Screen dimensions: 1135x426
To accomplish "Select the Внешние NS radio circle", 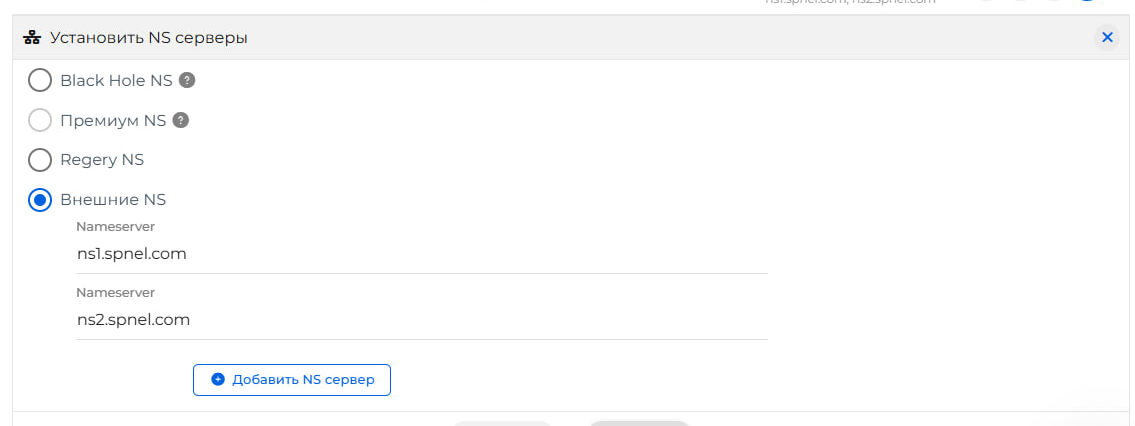I will pyautogui.click(x=40, y=200).
